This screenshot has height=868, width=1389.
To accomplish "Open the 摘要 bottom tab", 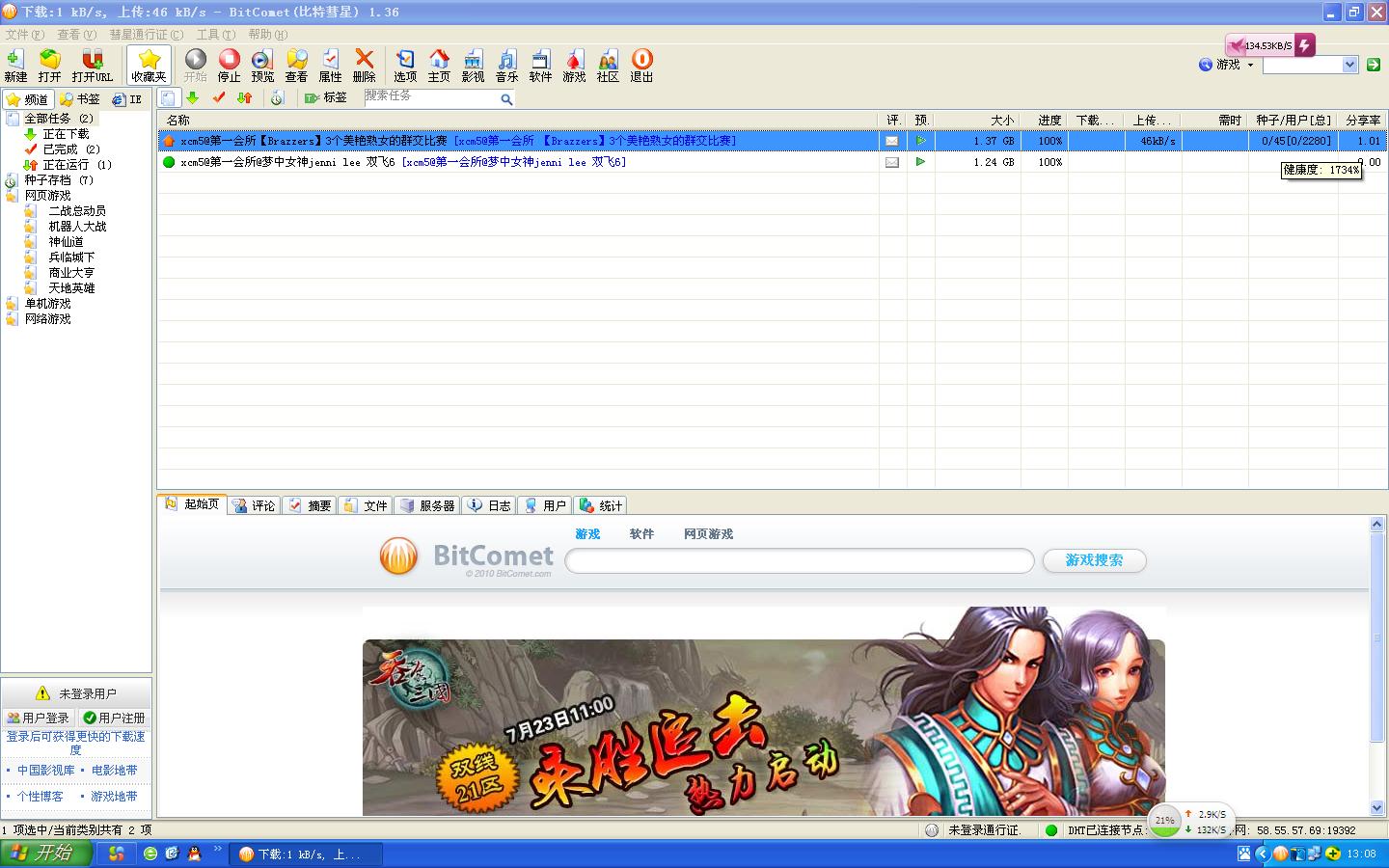I will (x=310, y=505).
